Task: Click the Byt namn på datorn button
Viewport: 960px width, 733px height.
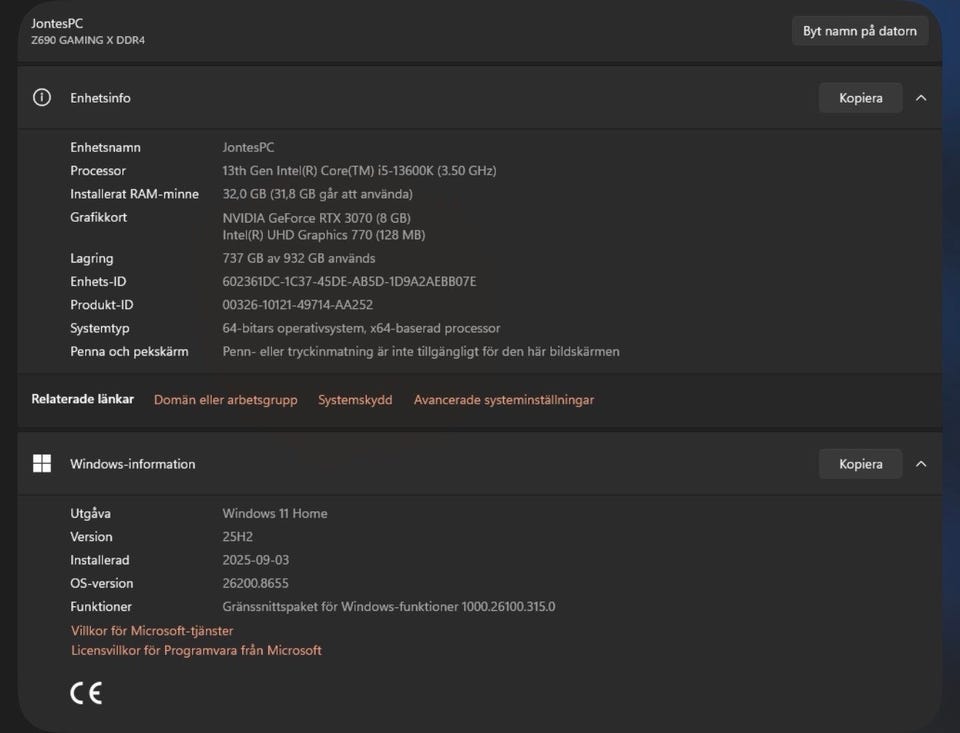Action: (x=860, y=31)
